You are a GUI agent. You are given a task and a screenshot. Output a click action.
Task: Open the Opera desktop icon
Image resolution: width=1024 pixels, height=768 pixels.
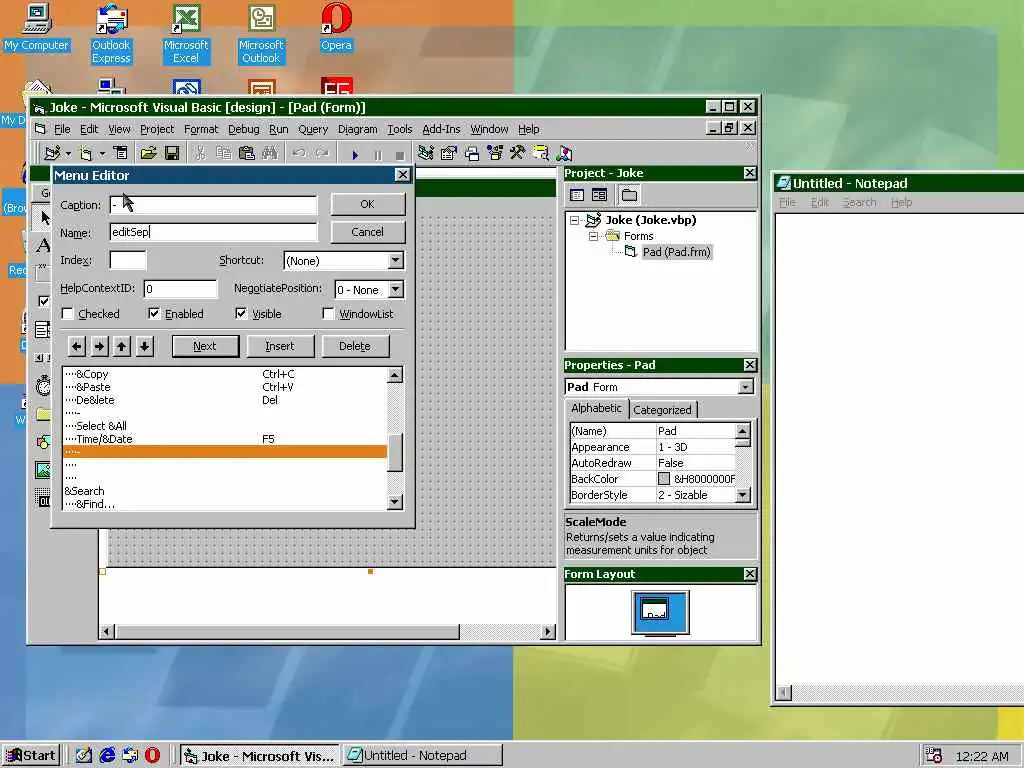tap(336, 28)
